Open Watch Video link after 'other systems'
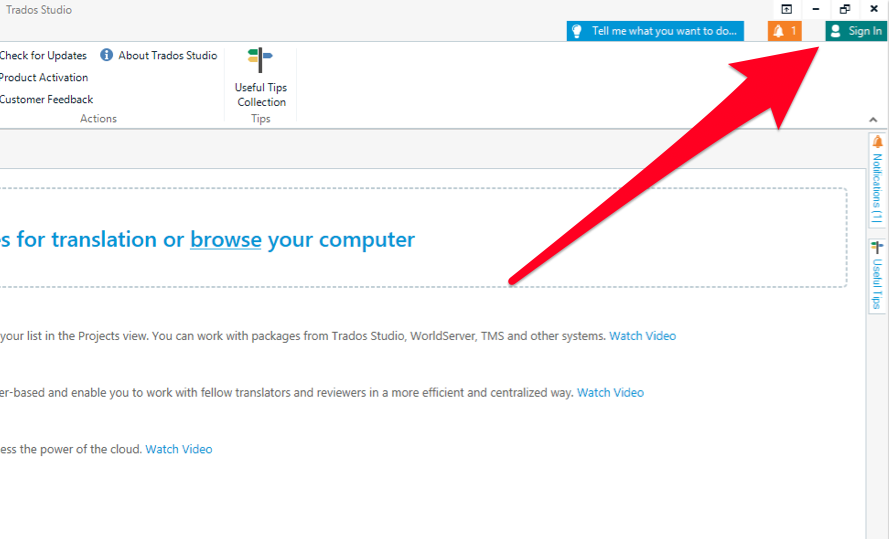889x539 pixels. click(x=642, y=336)
